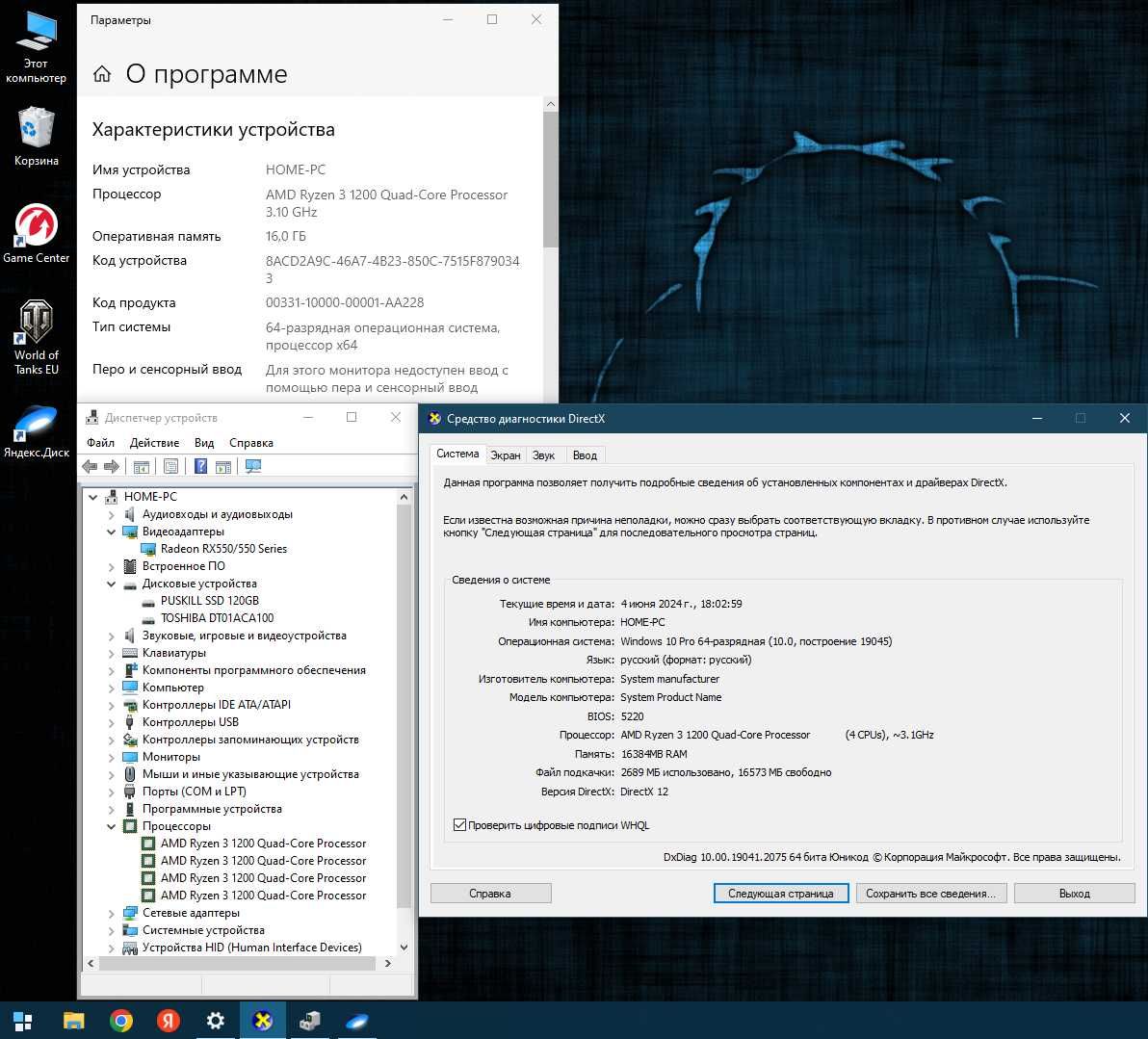Expand the Сетевые адаптеры node
This screenshot has height=1039, width=1148.
(x=112, y=913)
